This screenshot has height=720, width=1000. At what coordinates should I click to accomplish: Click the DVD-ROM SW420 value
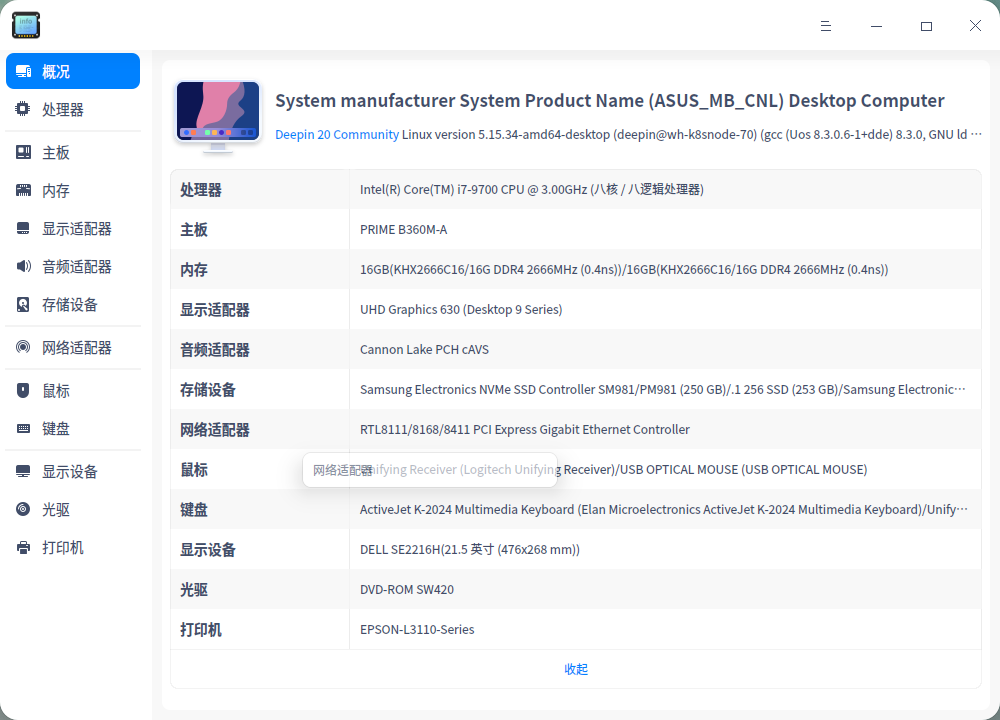coord(407,590)
